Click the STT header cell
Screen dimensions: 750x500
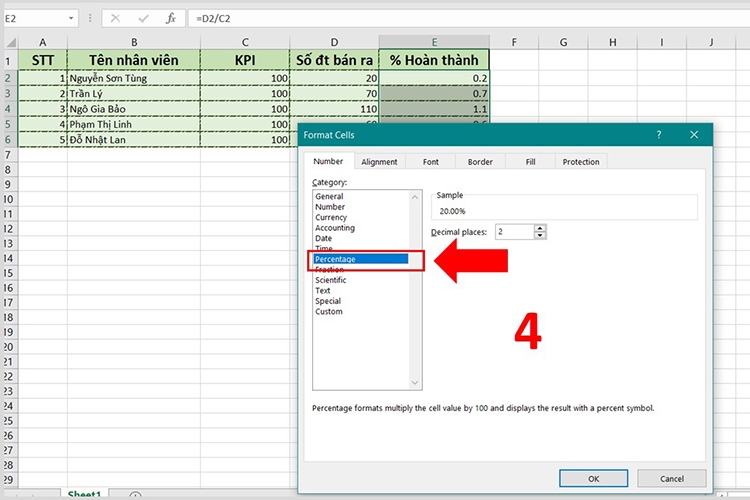click(x=43, y=60)
